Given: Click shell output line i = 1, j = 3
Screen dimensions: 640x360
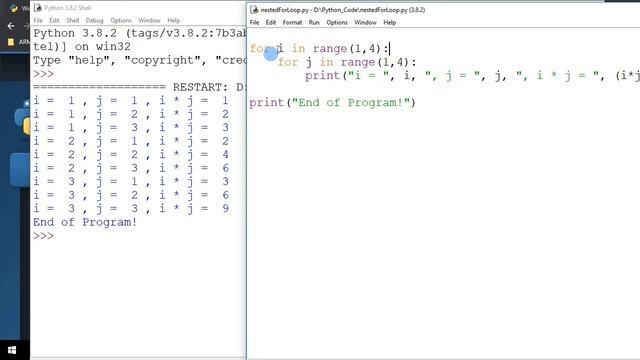Looking at the screenshot, I should [131, 128].
